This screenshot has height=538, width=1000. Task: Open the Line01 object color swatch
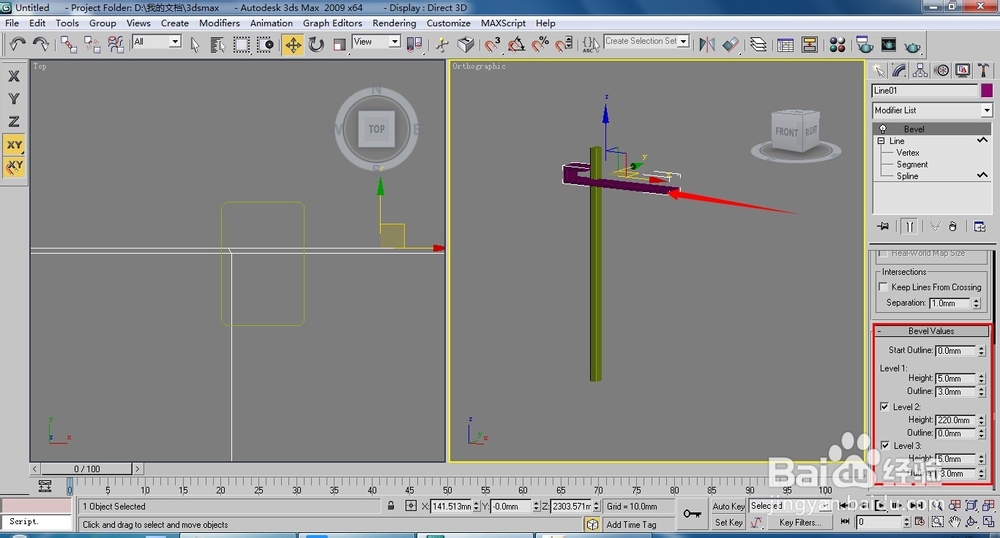[987, 91]
